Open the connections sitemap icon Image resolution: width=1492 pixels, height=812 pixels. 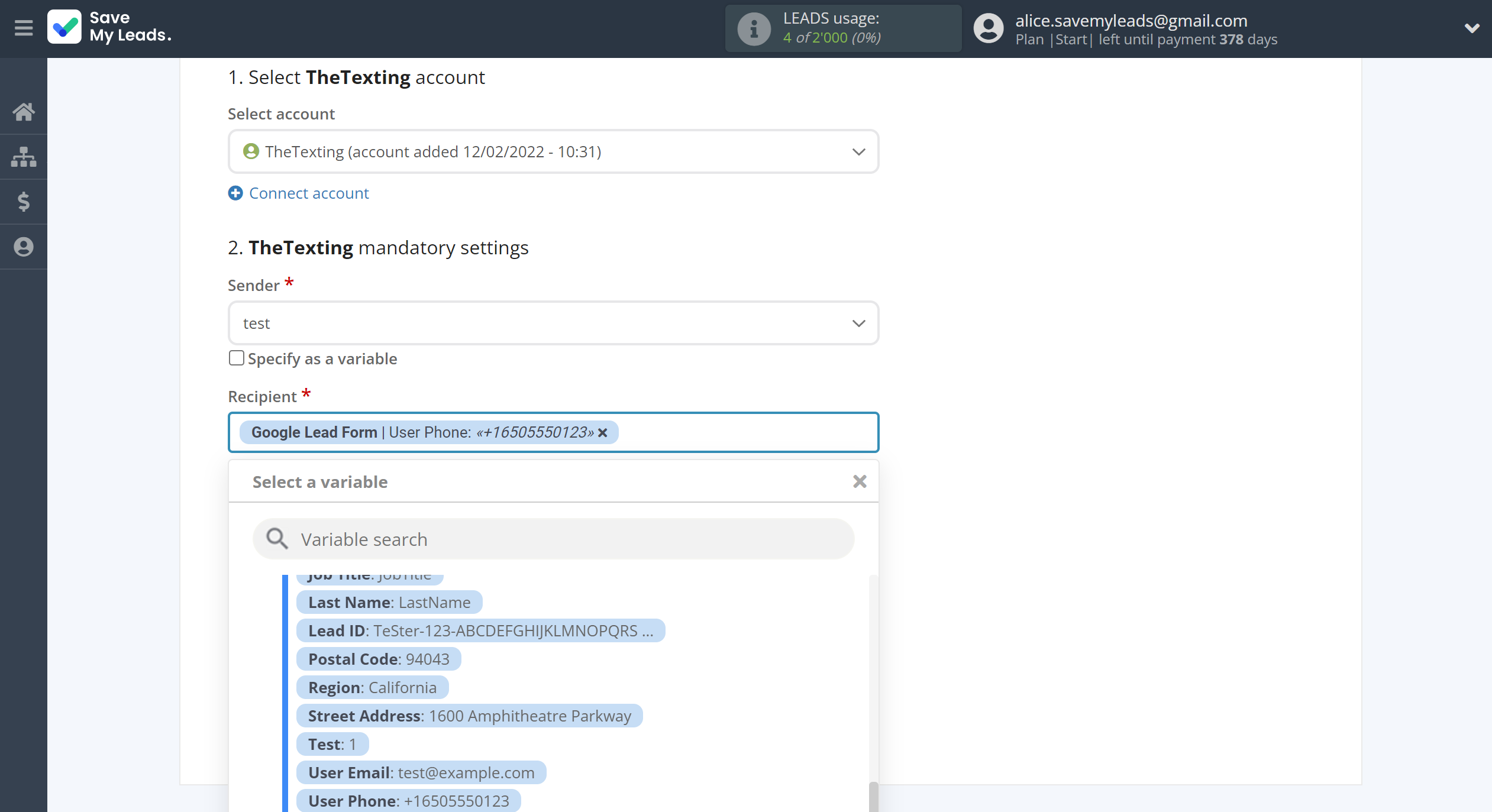[24, 157]
